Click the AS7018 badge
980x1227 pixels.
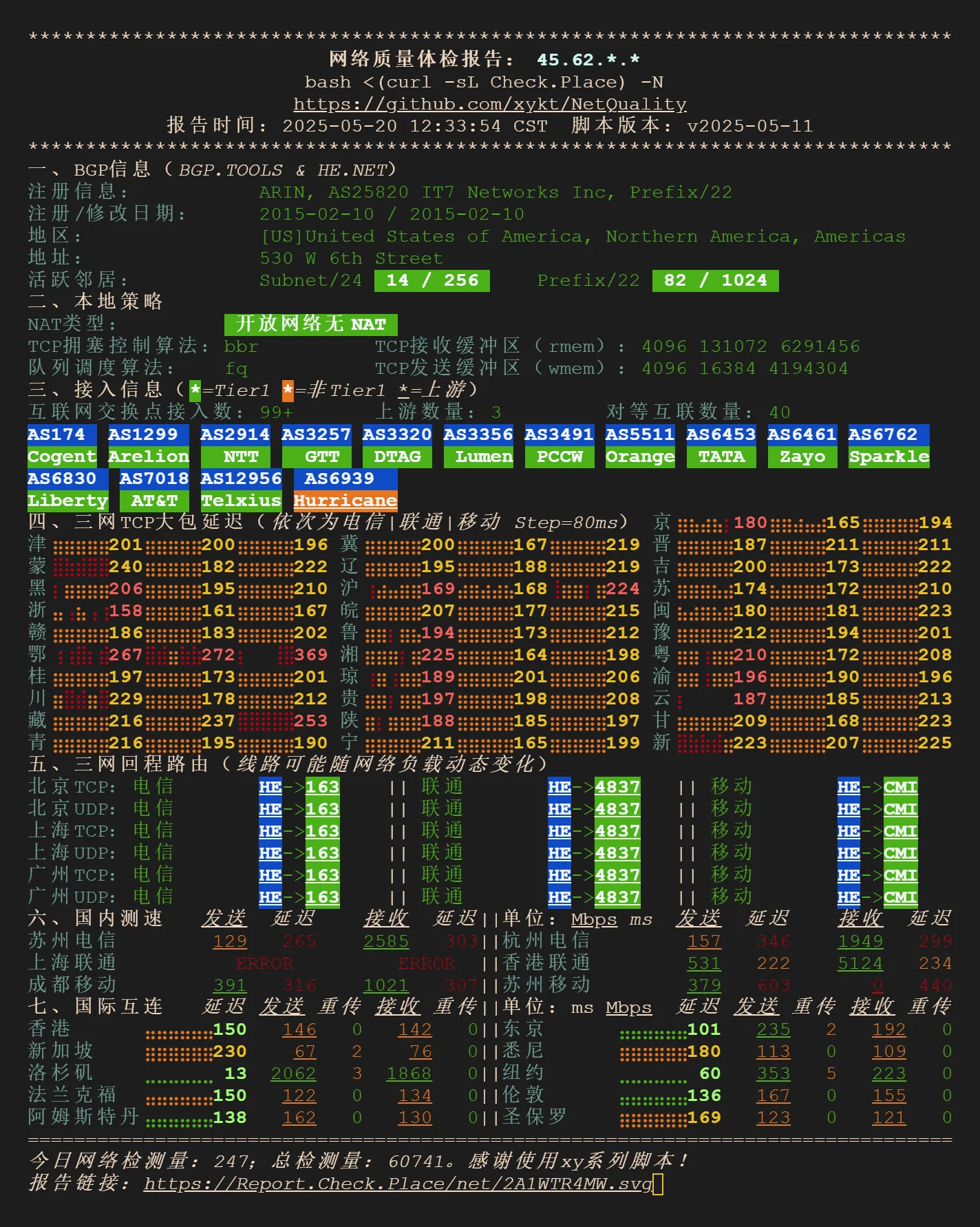[x=154, y=479]
